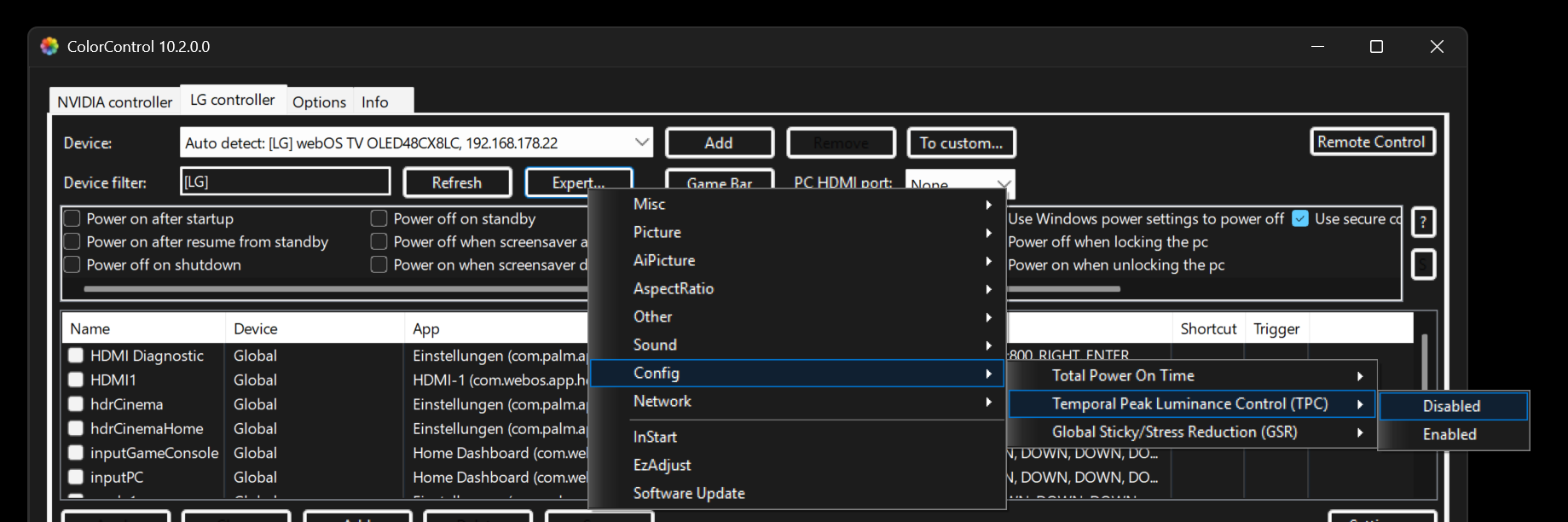The image size is (1568, 522).
Task: Check the hdrCinemaHome preset checkbox
Action: point(76,428)
